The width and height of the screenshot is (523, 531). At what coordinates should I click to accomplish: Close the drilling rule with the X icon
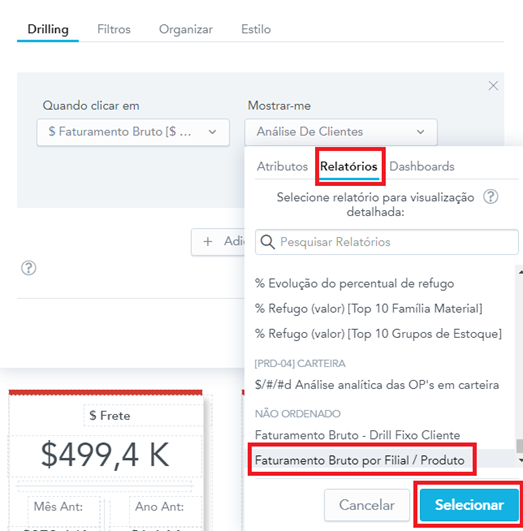tap(493, 86)
